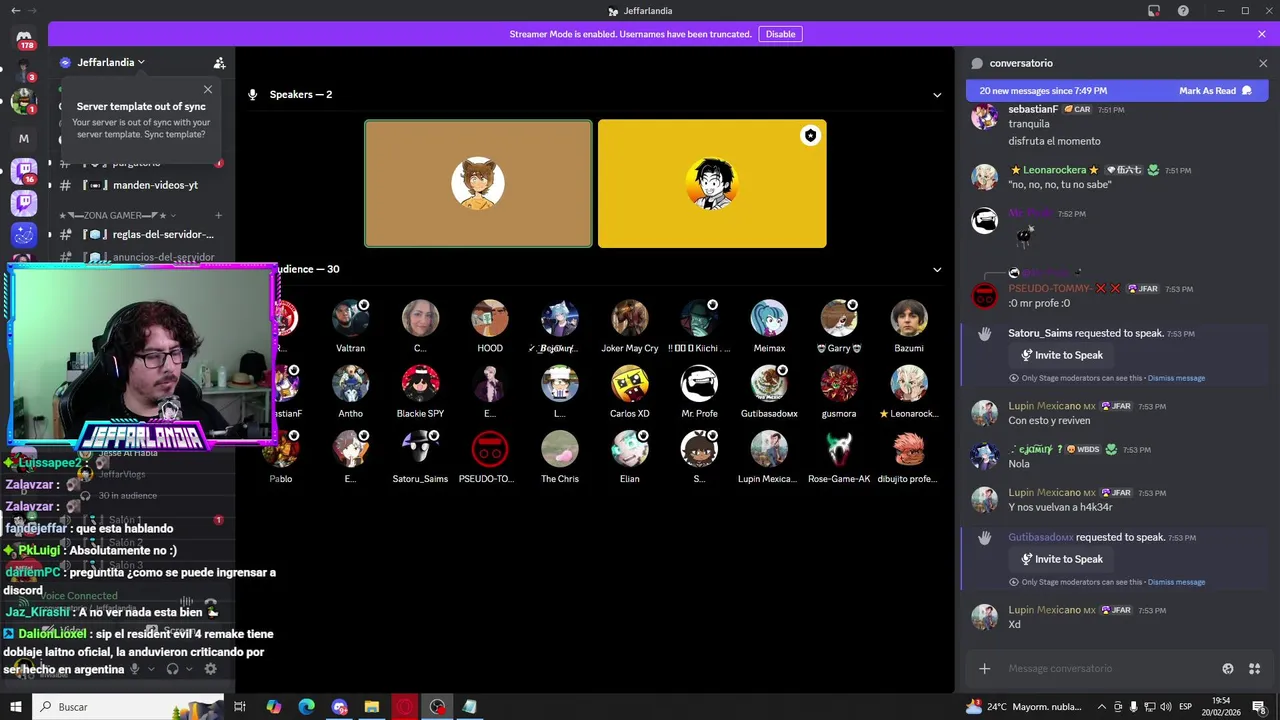
Task: Disable Streamer Mode from the banner
Action: click(780, 34)
